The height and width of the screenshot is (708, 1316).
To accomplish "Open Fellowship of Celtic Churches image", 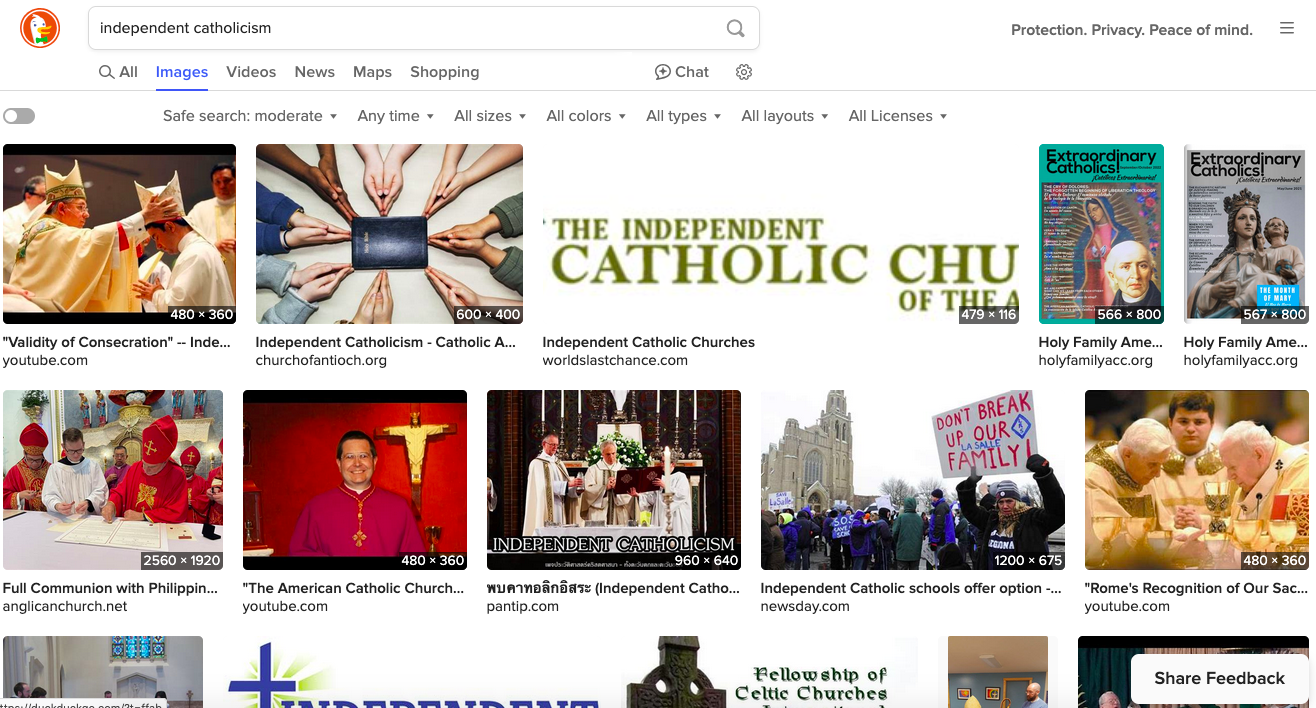I will pos(770,672).
